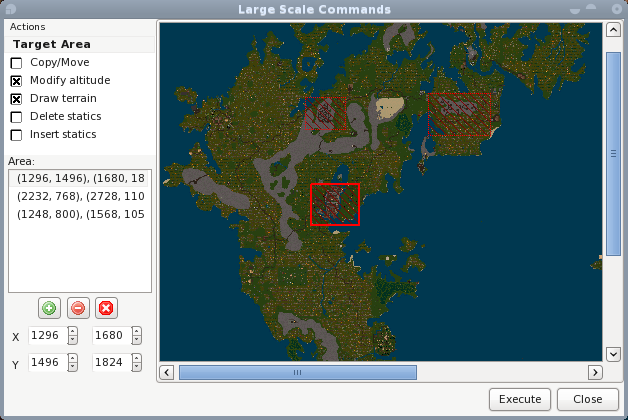This screenshot has height=420, width=628.
Task: Increase the first X value with its stepper
Action: 72,331
